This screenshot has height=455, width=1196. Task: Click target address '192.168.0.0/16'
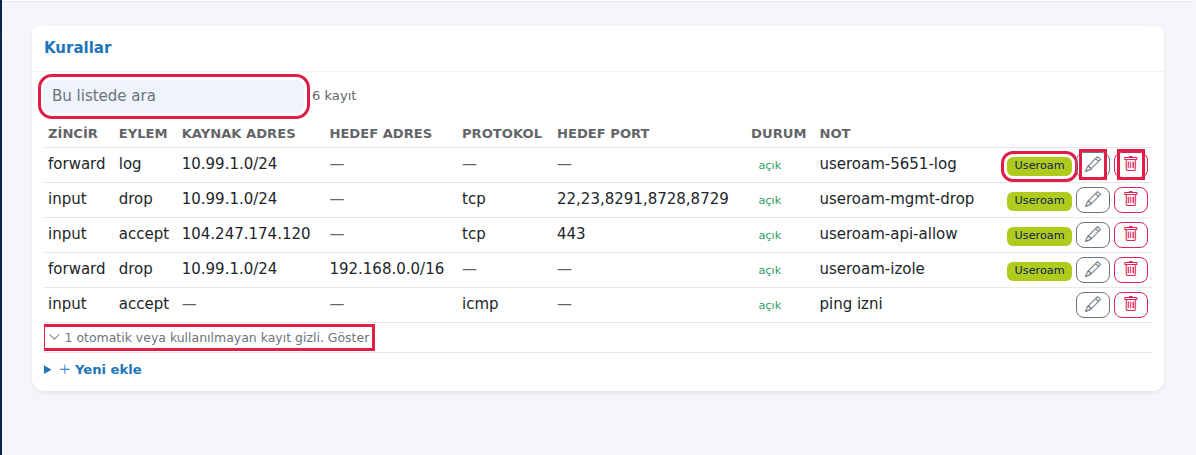click(387, 269)
